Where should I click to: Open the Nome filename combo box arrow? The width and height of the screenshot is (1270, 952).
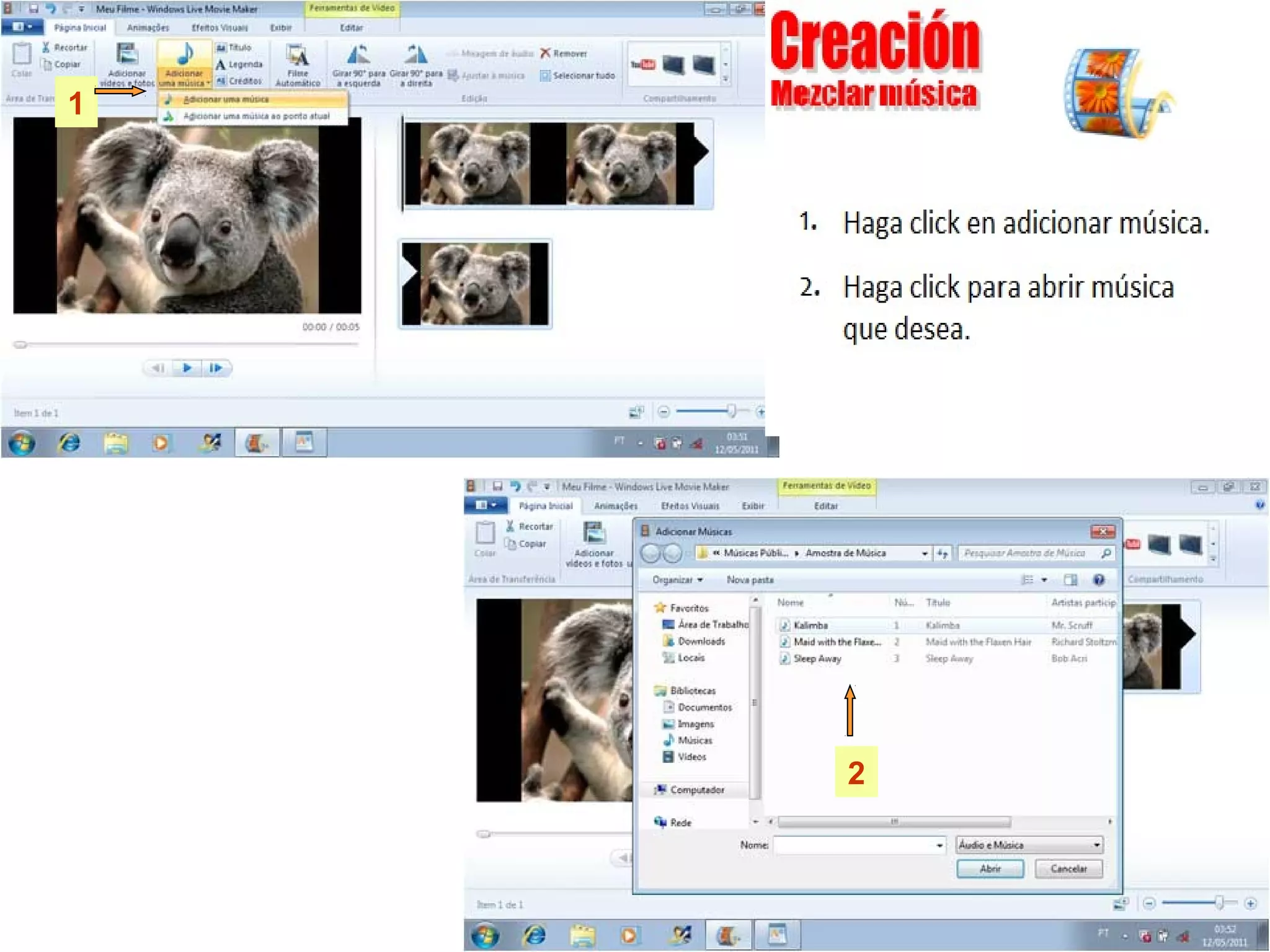[x=939, y=845]
